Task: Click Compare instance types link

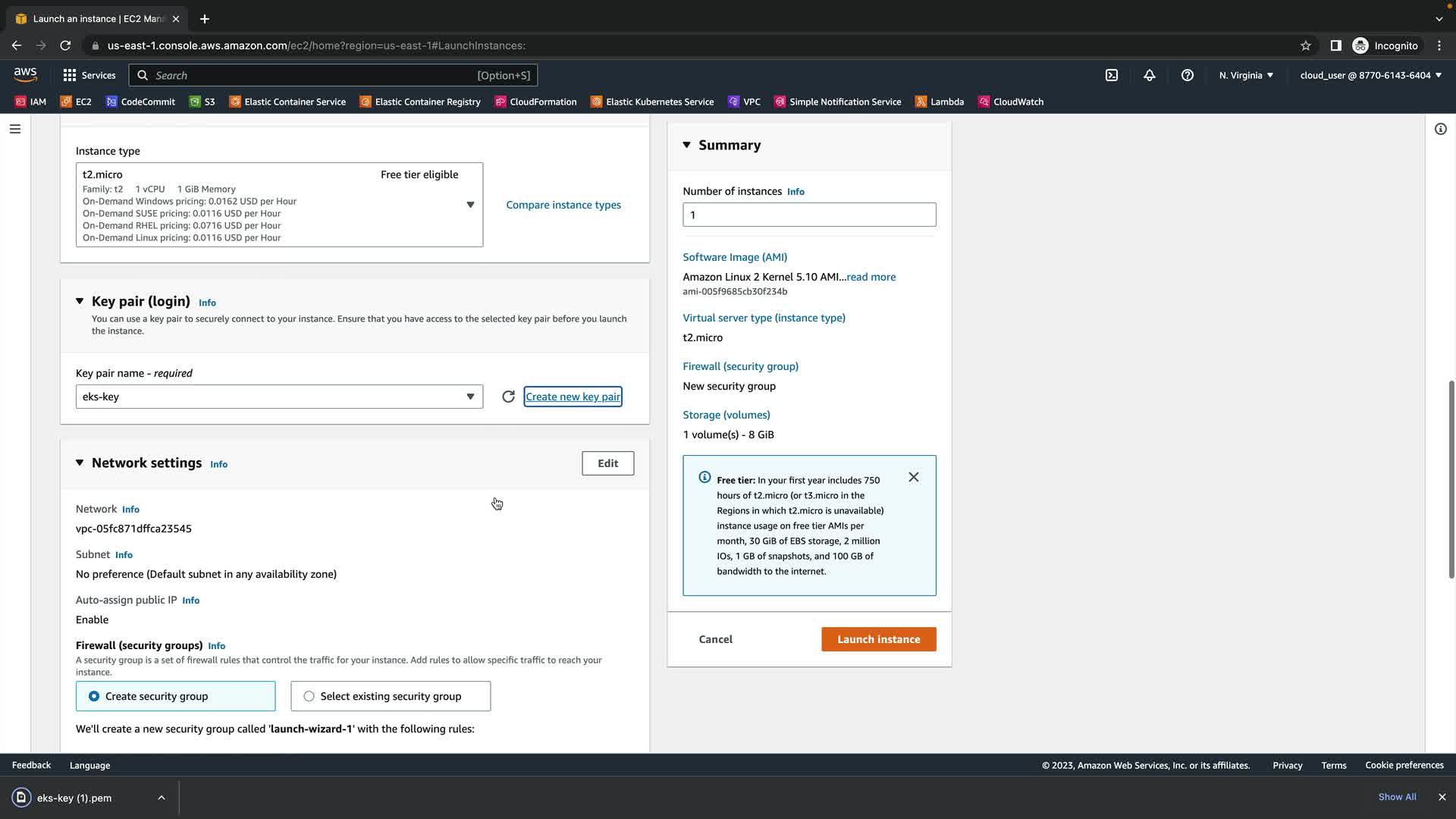Action: click(563, 205)
